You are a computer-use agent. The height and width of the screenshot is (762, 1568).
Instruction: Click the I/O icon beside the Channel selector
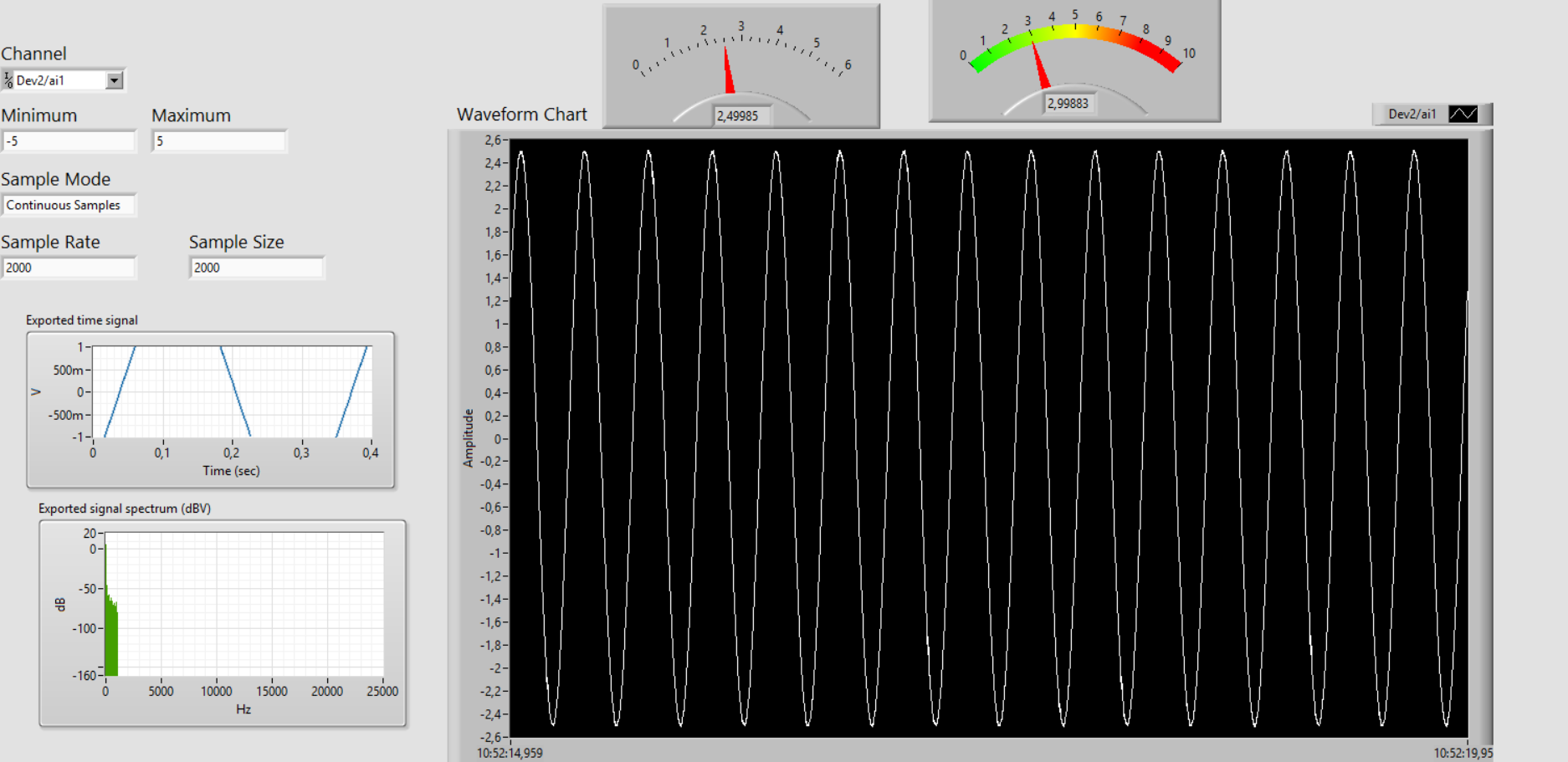8,79
